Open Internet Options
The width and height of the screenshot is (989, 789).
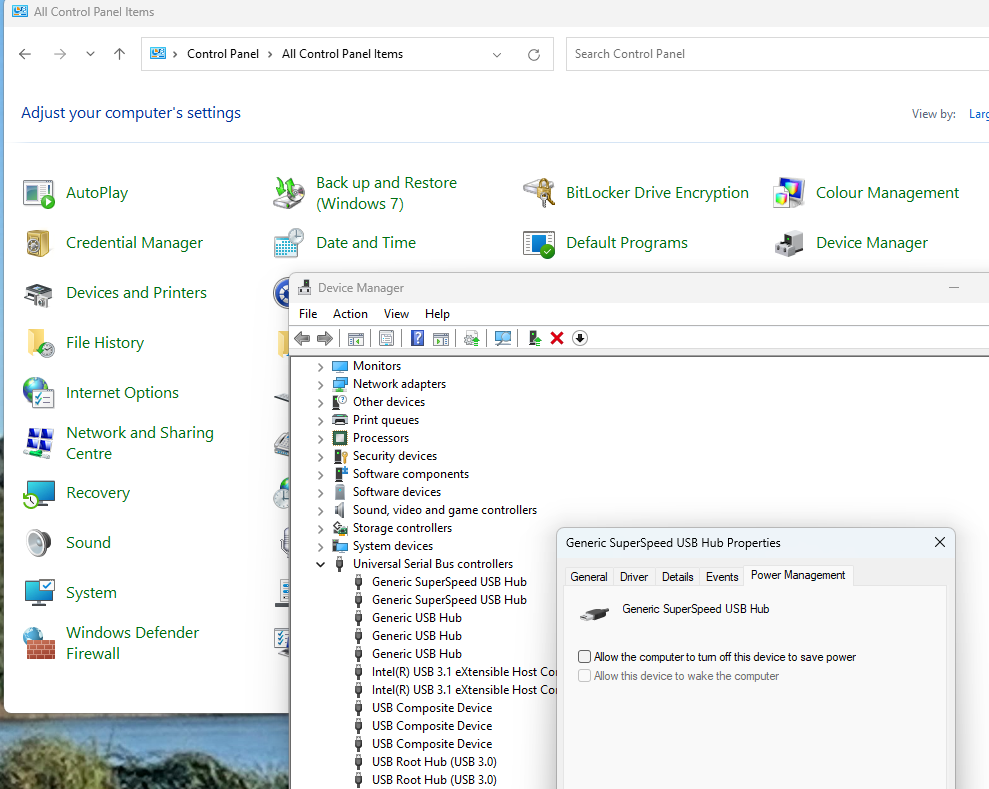click(x=122, y=393)
